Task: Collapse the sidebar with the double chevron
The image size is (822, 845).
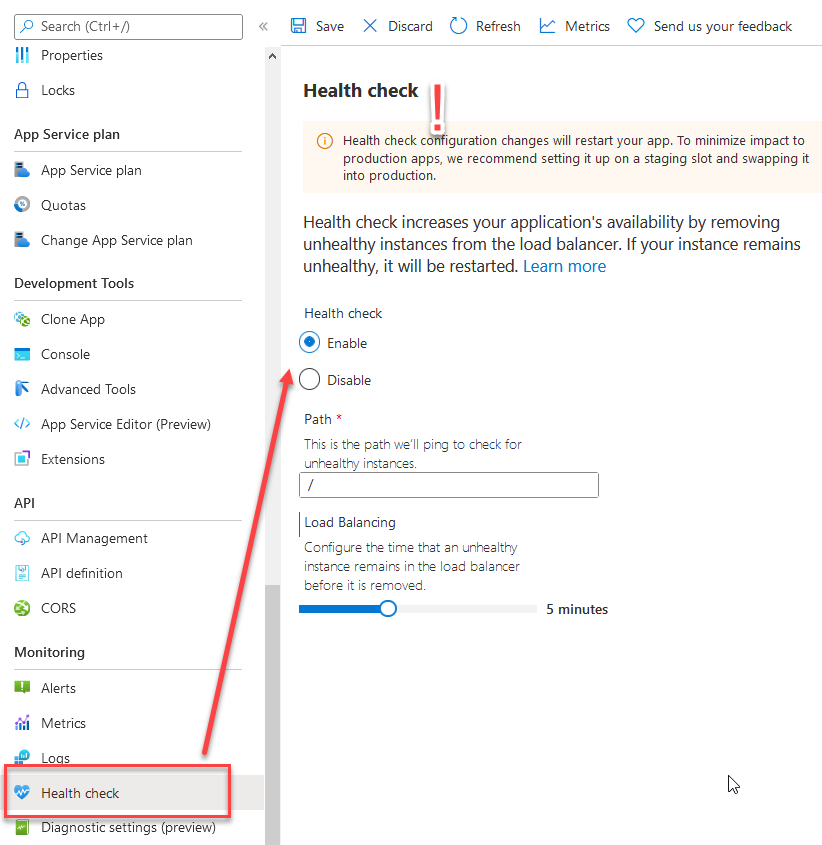Action: [x=263, y=27]
